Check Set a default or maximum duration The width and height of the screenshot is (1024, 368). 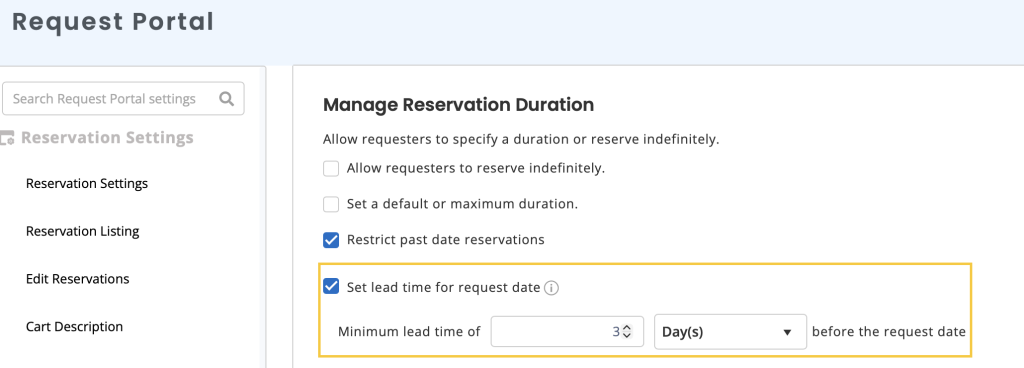point(331,204)
